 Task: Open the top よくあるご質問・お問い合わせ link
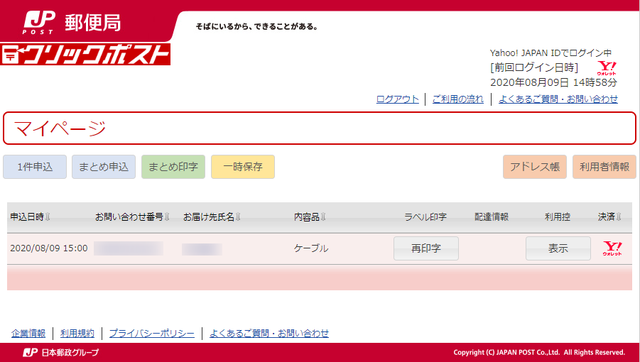point(558,99)
